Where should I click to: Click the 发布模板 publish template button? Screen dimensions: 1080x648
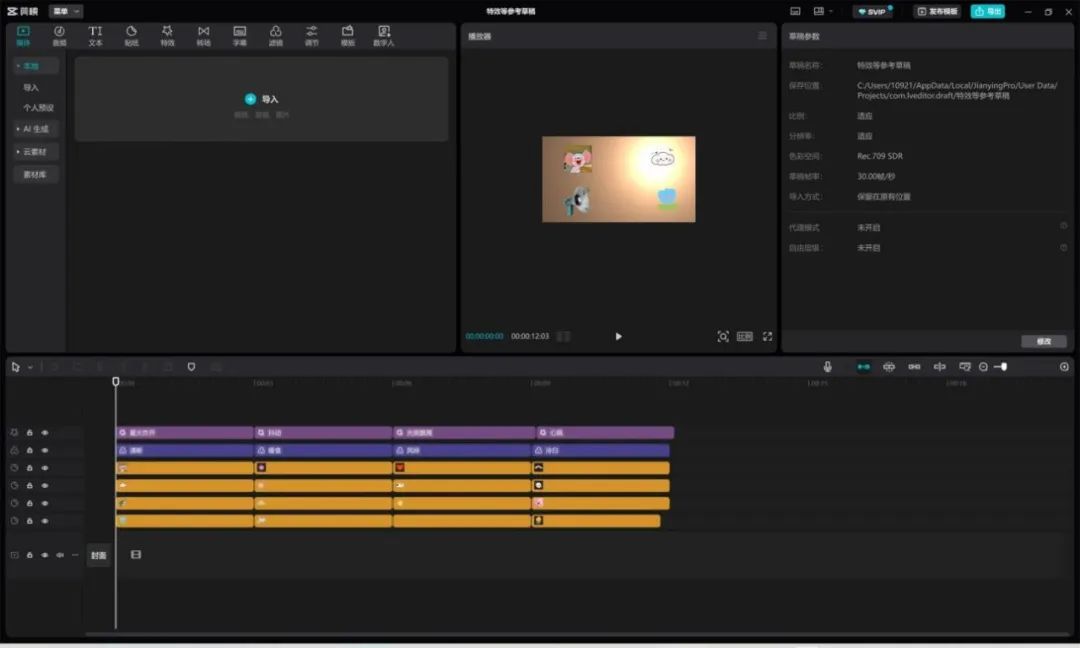(x=937, y=11)
